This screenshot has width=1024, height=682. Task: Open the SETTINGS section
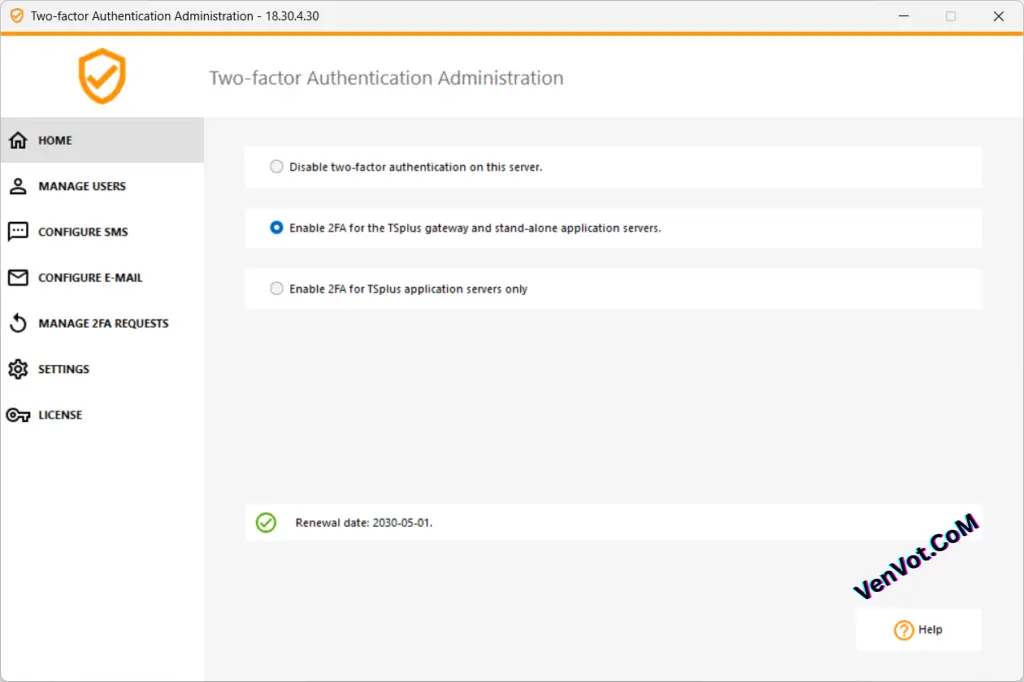(102, 369)
